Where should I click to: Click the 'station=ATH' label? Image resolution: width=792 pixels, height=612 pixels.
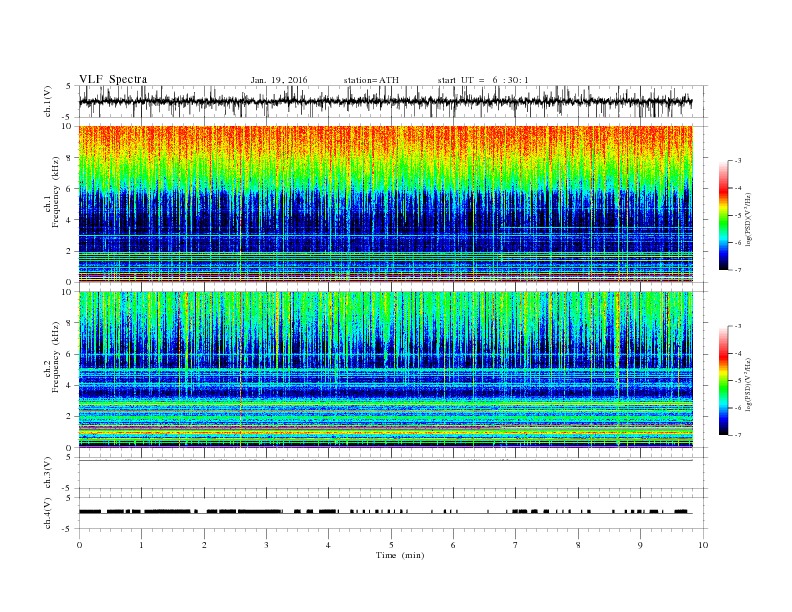(371, 80)
